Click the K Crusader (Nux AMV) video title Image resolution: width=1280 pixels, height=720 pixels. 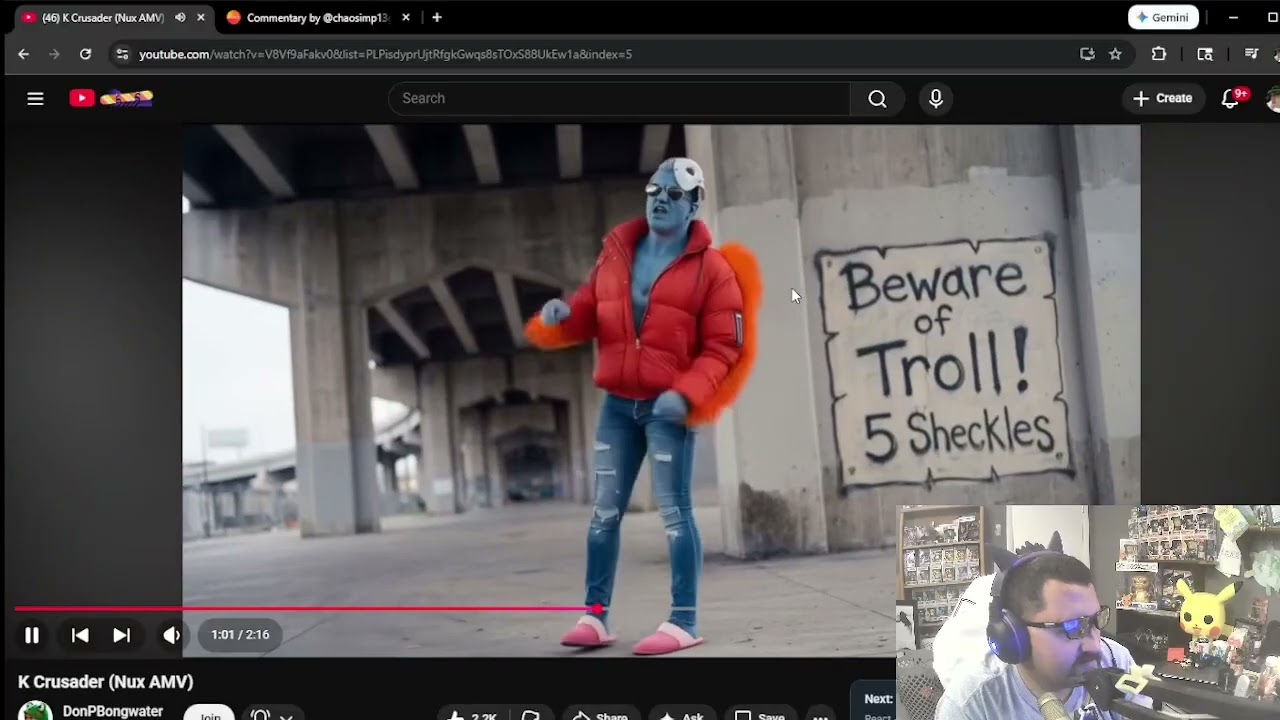106,682
